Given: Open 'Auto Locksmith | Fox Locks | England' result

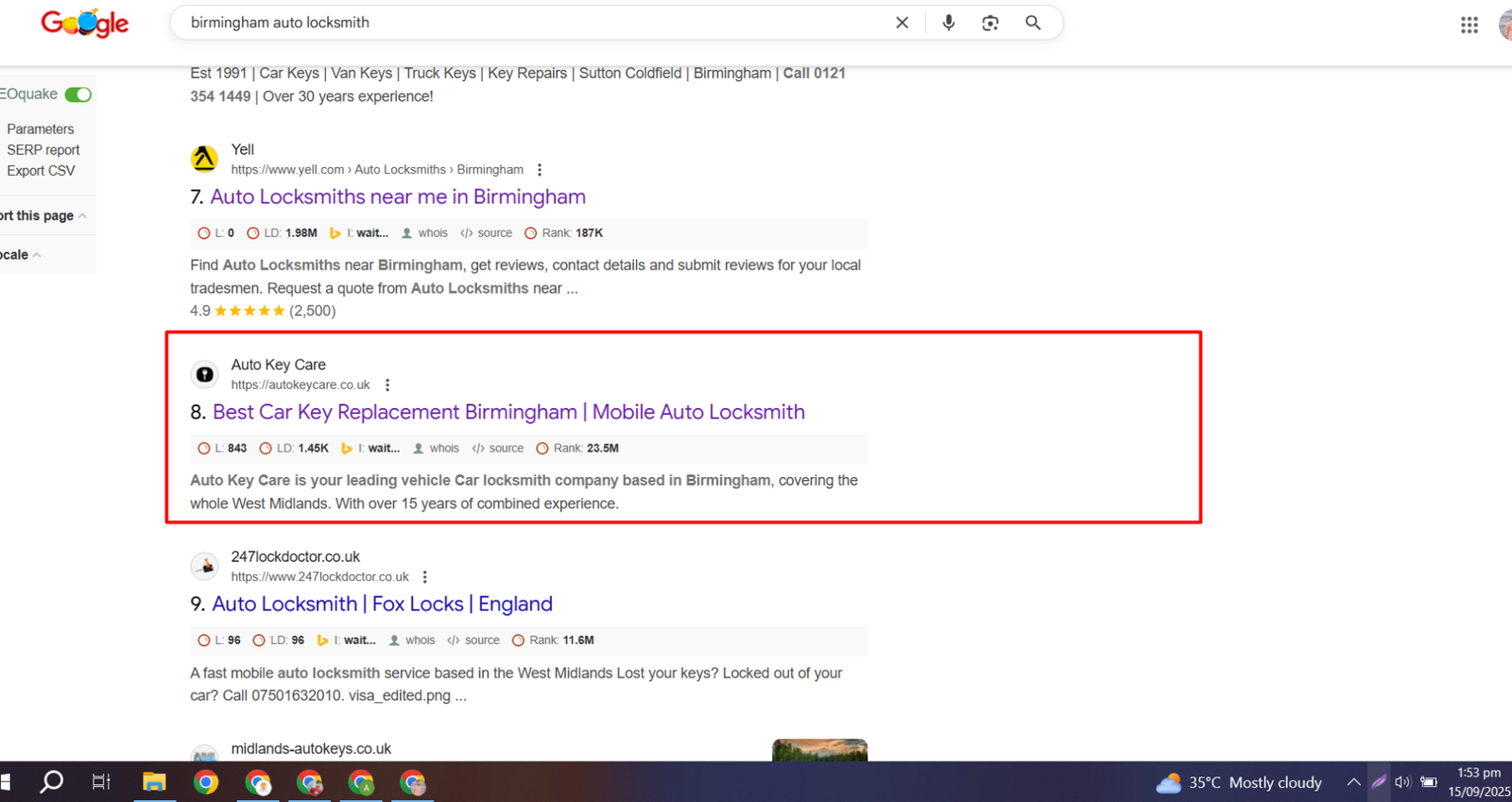Looking at the screenshot, I should point(382,604).
